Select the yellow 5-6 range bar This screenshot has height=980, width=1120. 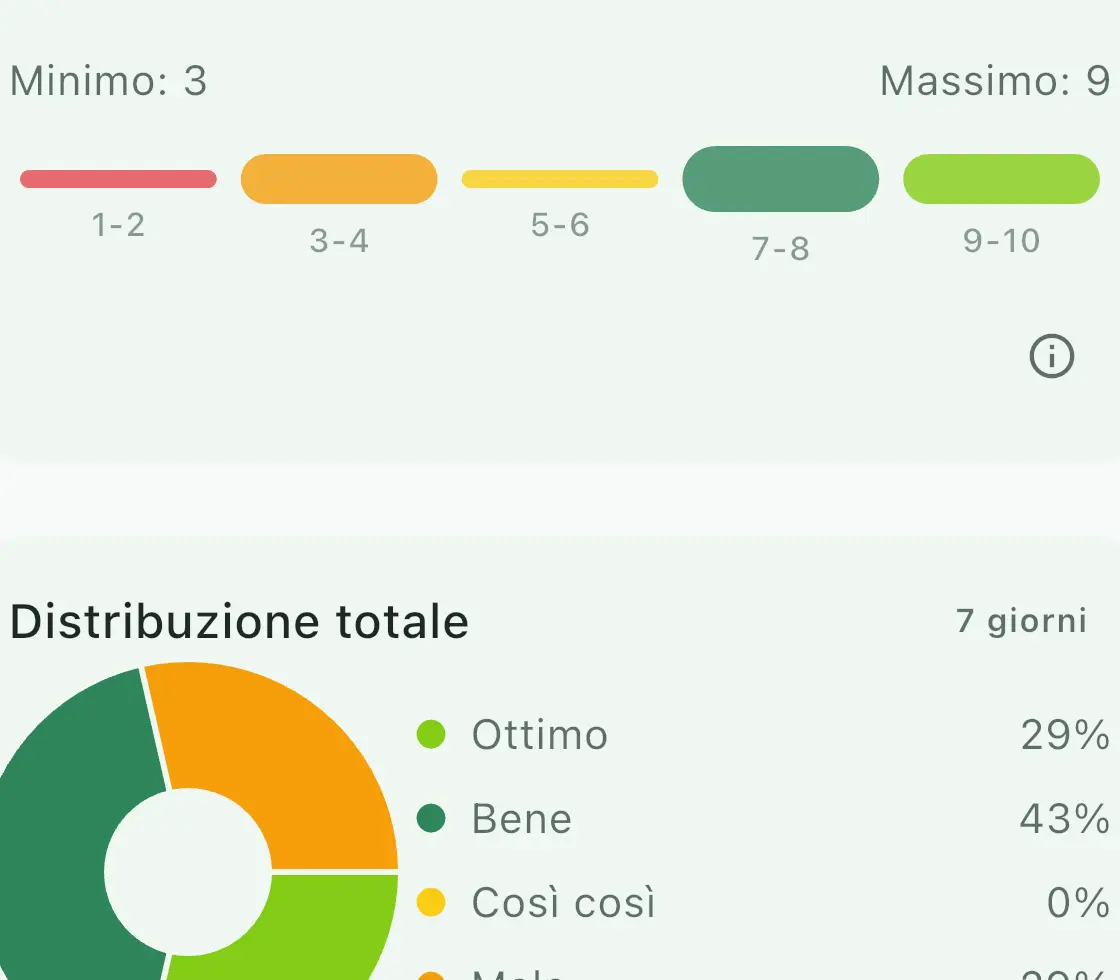coord(560,179)
